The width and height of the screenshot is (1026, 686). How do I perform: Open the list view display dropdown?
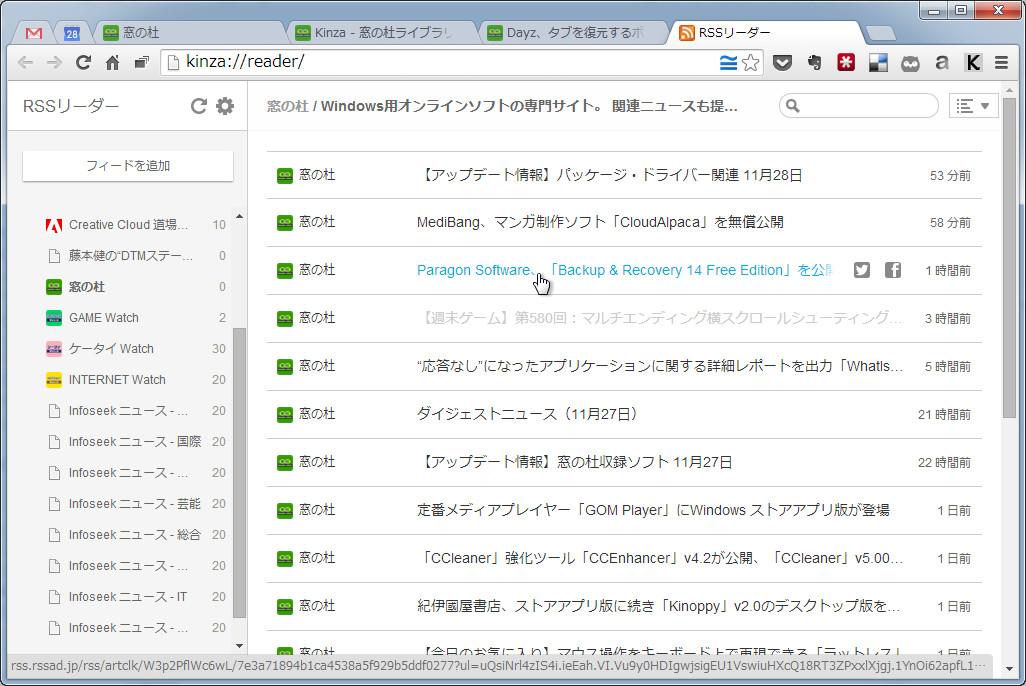click(x=972, y=106)
